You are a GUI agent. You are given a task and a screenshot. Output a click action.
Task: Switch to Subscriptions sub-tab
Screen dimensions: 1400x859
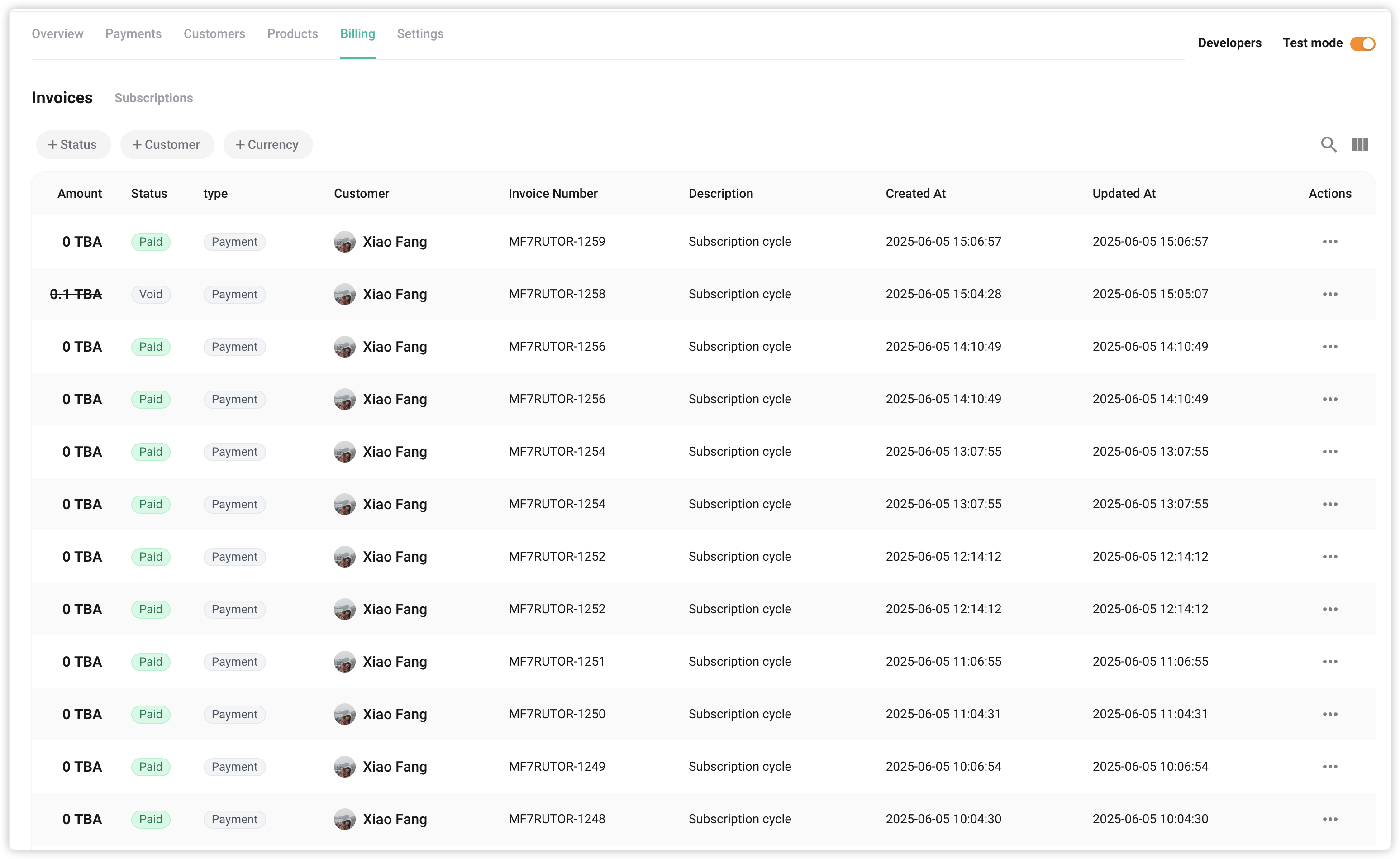(153, 98)
